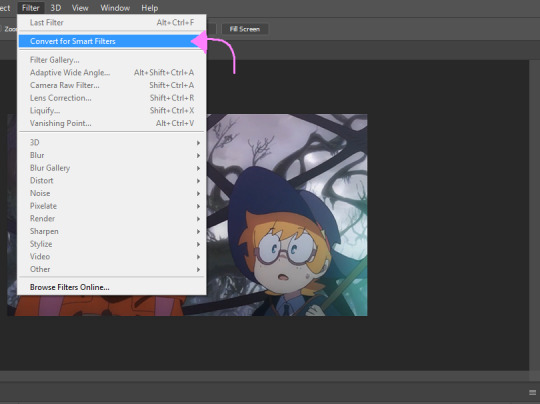
Task: Open Filter Gallery dialog
Action: pyautogui.click(x=112, y=60)
